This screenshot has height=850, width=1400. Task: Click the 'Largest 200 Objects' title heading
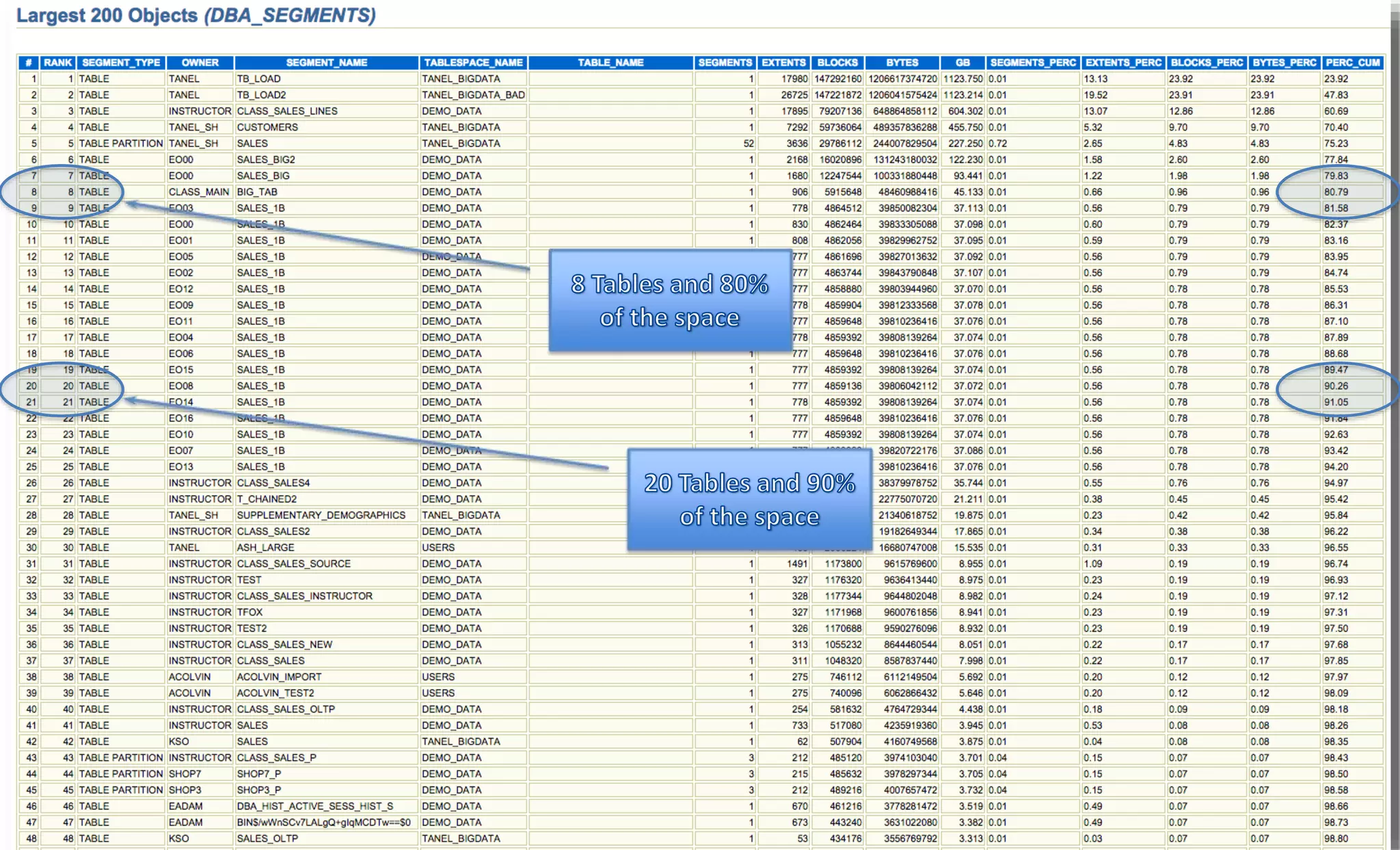pyautogui.click(x=196, y=15)
